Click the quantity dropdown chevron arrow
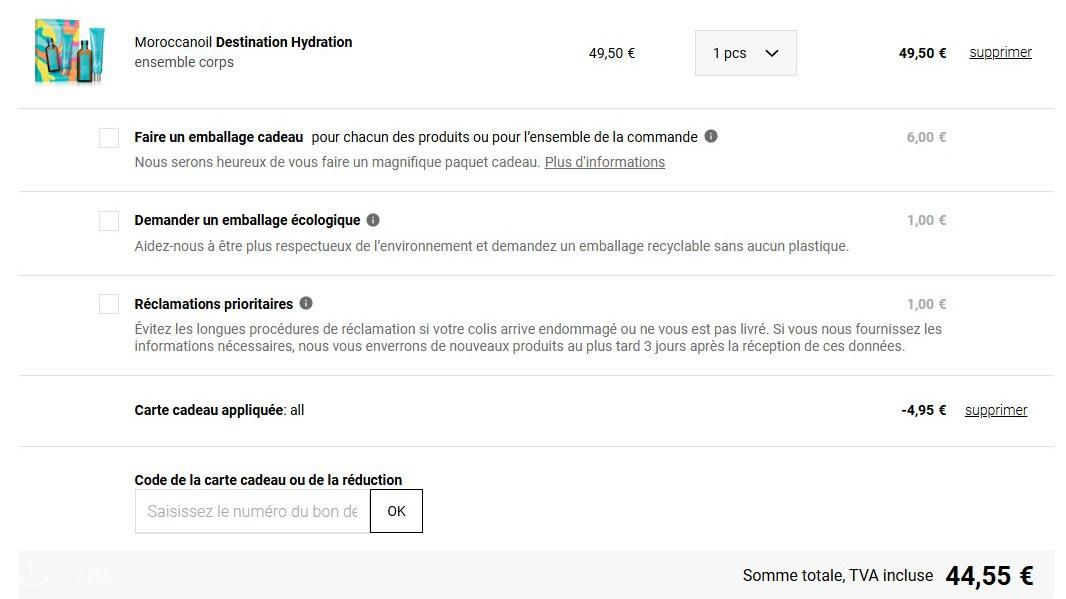This screenshot has height=599, width=1066. pyautogui.click(x=772, y=53)
